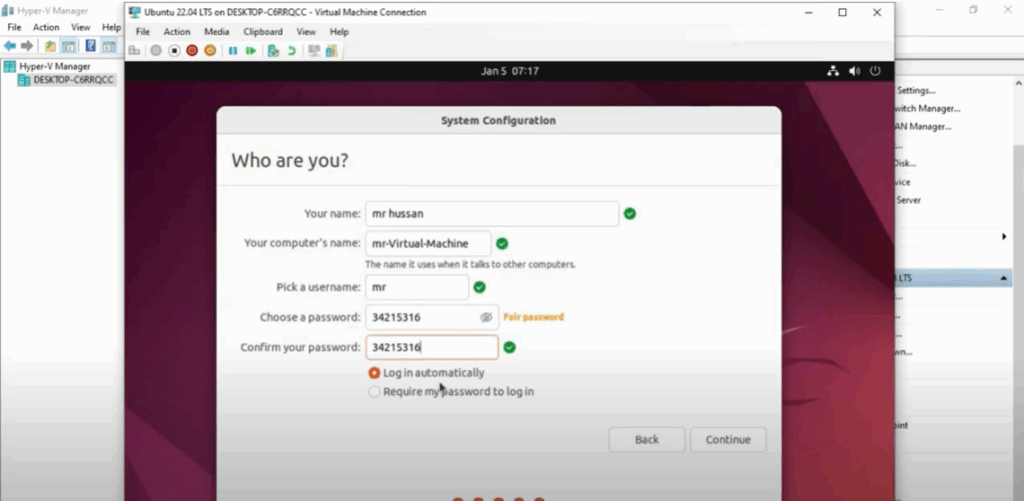Click the Up folder icon in Hyper-V Manager

tap(50, 46)
